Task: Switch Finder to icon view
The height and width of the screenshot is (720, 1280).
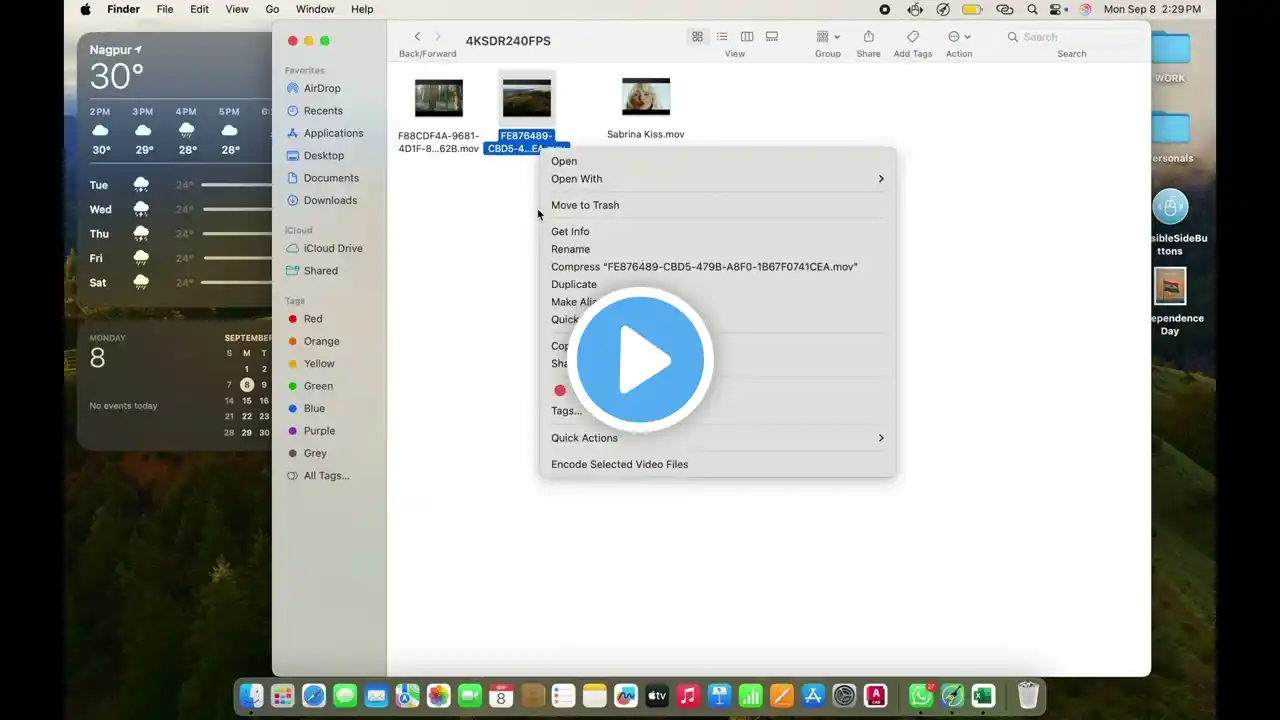Action: [x=697, y=37]
